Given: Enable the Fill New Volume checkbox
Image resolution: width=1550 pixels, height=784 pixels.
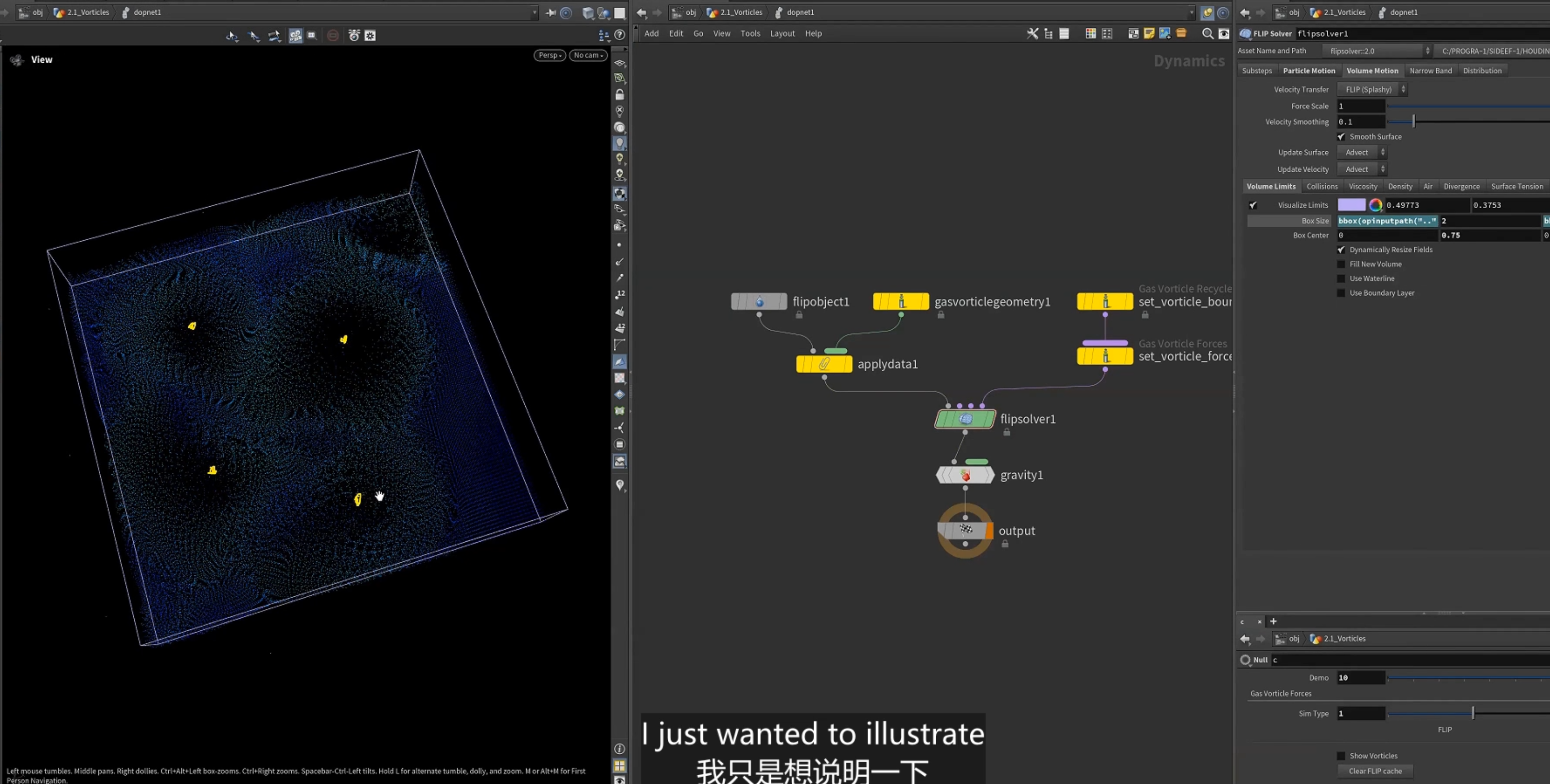Looking at the screenshot, I should (1340, 264).
